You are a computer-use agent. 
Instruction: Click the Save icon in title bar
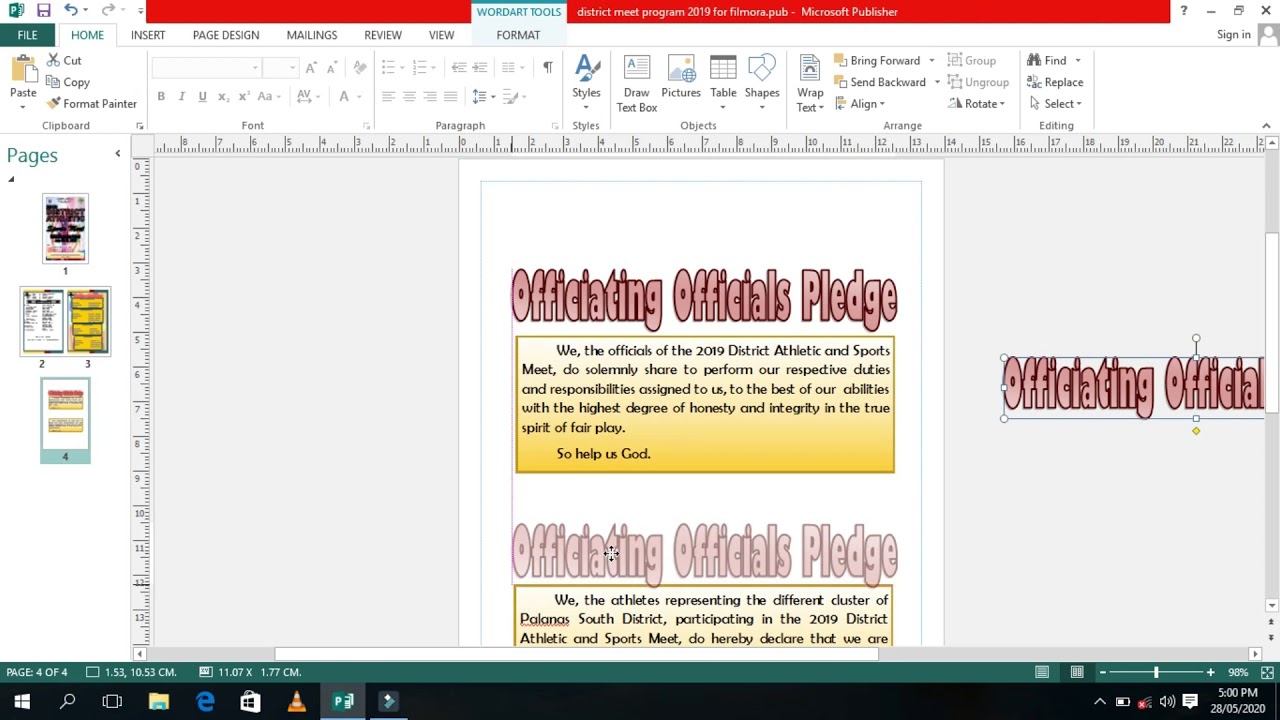pyautogui.click(x=43, y=11)
